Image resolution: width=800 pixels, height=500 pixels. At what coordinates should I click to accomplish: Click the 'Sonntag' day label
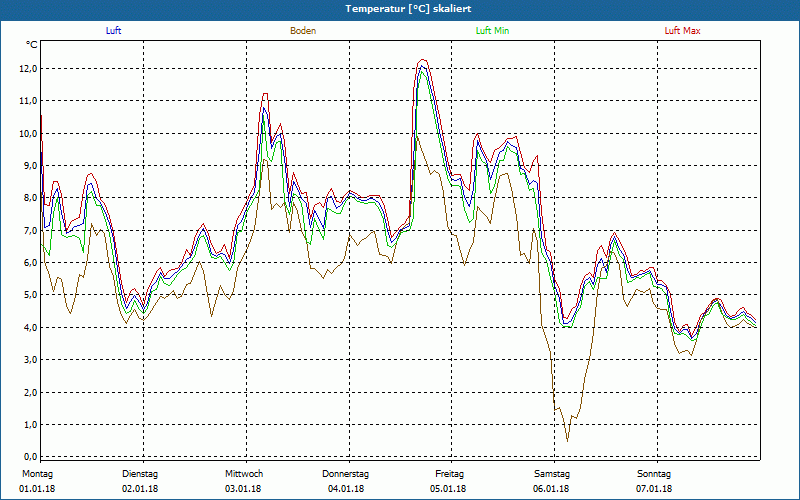654,474
